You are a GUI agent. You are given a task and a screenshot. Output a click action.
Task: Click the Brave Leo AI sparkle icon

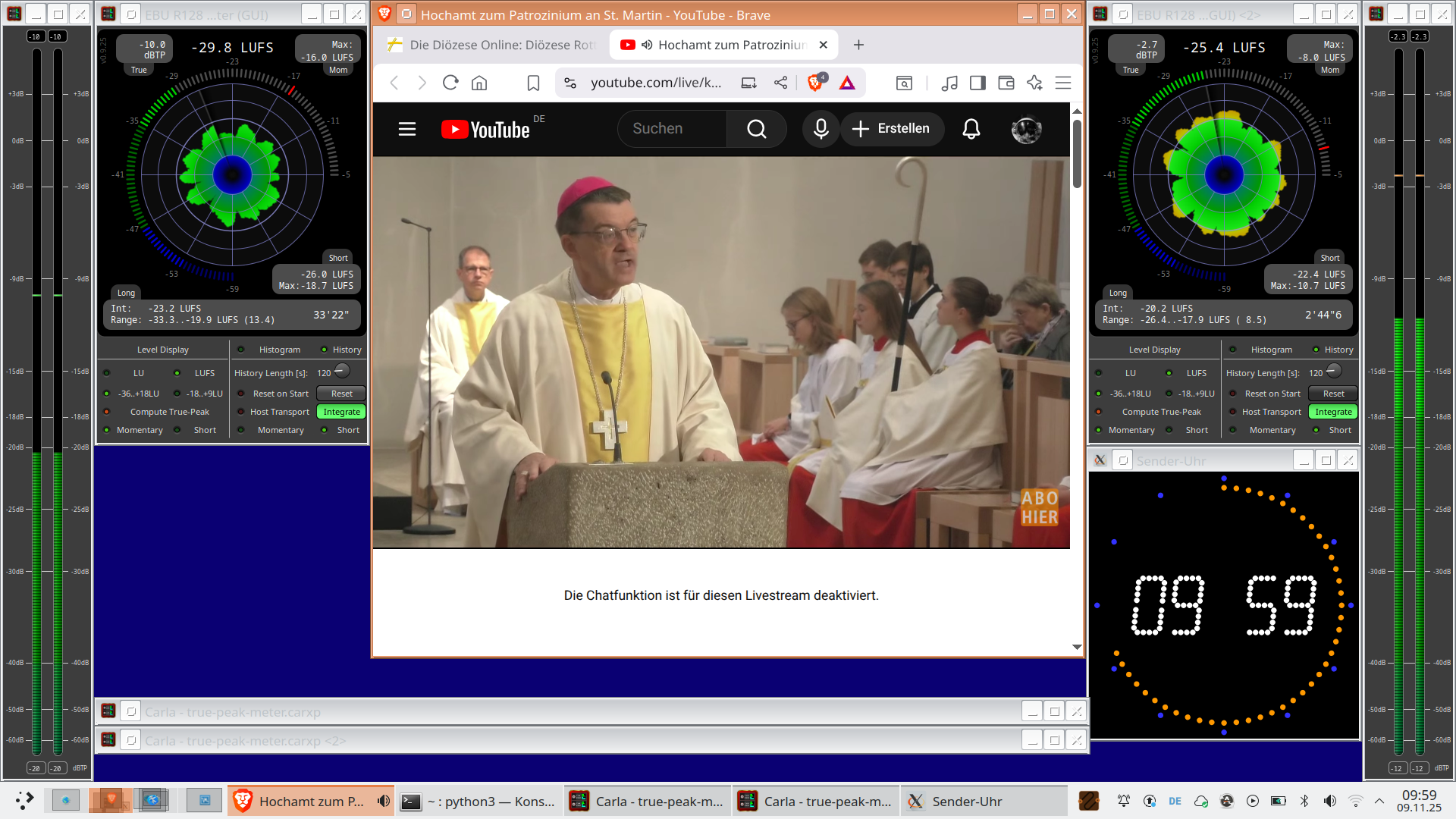click(1034, 83)
